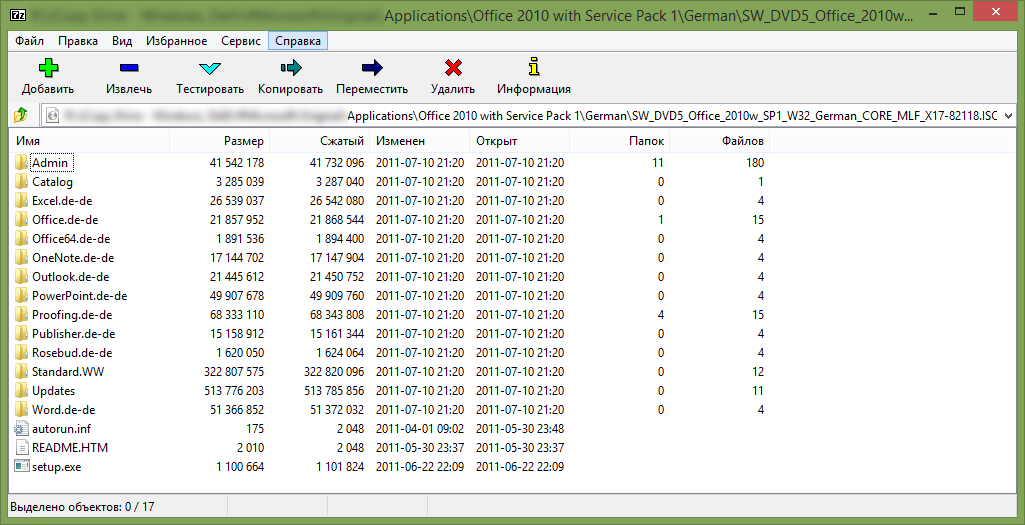Click size value 68 333 110
This screenshot has height=525, width=1025.
point(237,315)
